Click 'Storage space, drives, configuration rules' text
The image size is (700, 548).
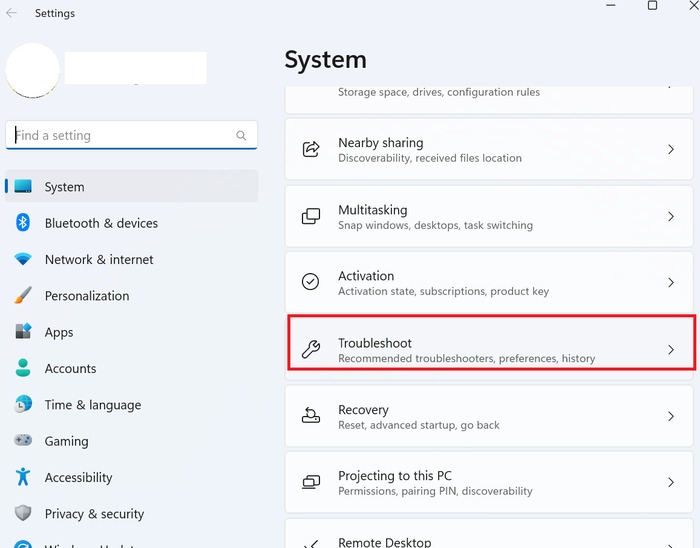coord(439,92)
